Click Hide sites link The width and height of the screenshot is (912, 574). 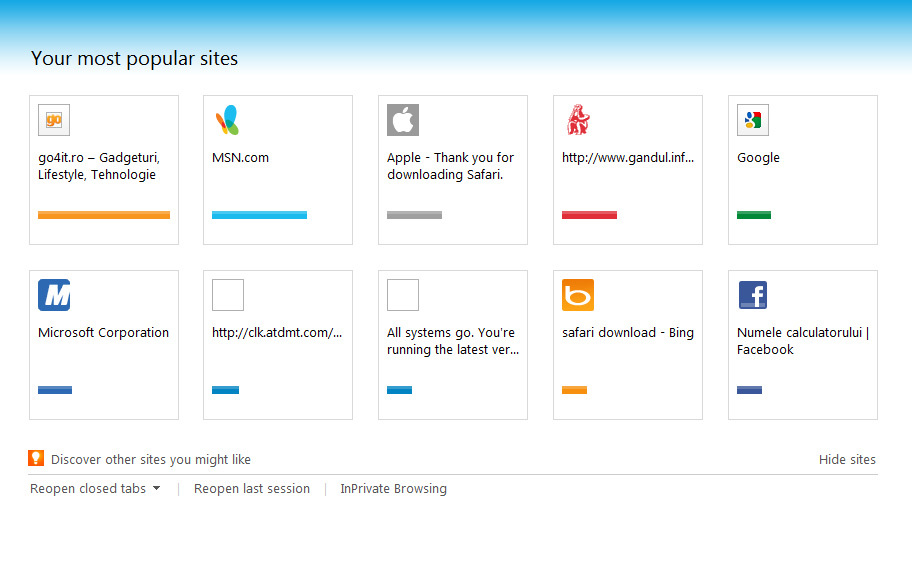(x=847, y=459)
